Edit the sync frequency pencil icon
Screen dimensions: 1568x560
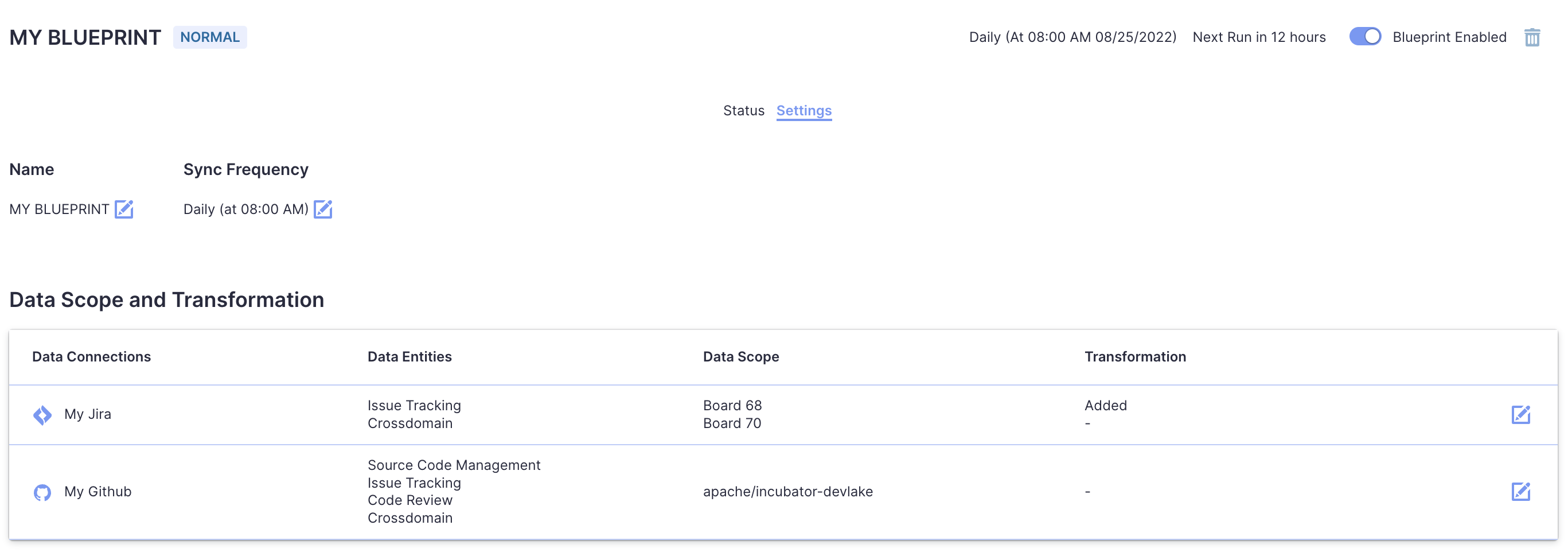click(323, 209)
